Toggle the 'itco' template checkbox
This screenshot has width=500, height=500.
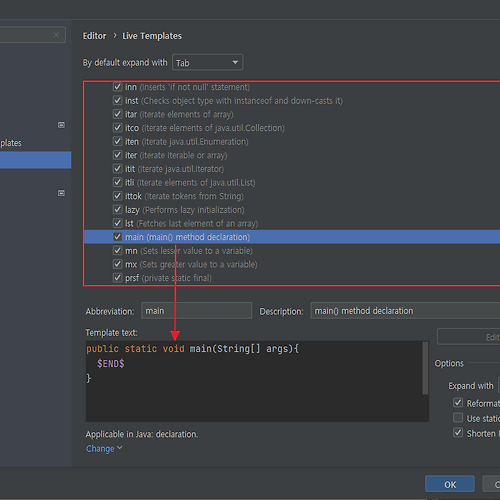117,128
